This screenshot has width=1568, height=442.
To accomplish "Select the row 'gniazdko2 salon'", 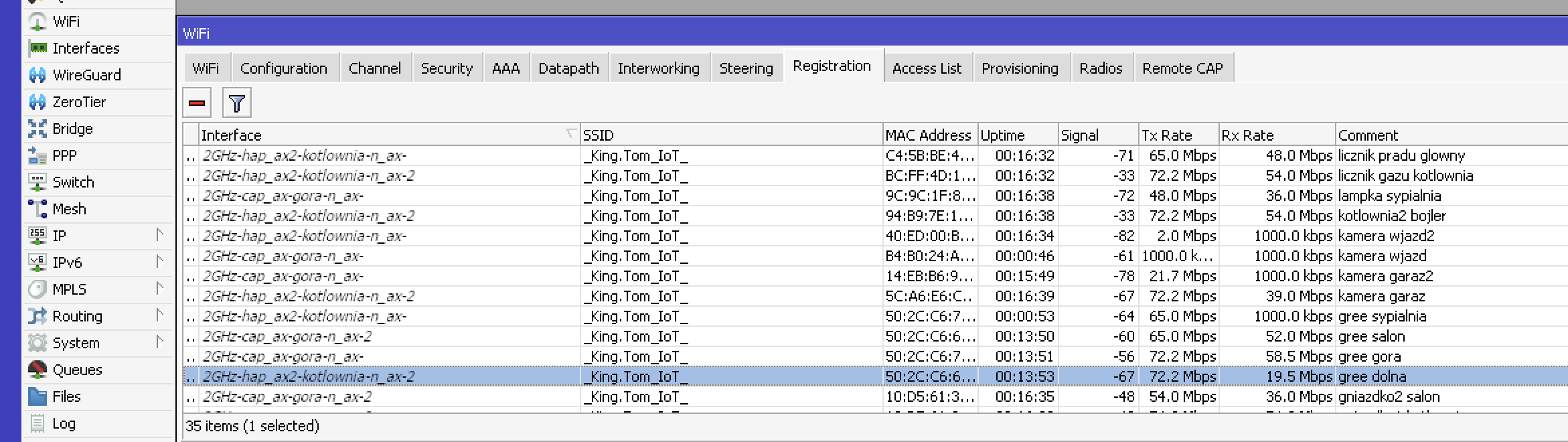I will 875,396.
